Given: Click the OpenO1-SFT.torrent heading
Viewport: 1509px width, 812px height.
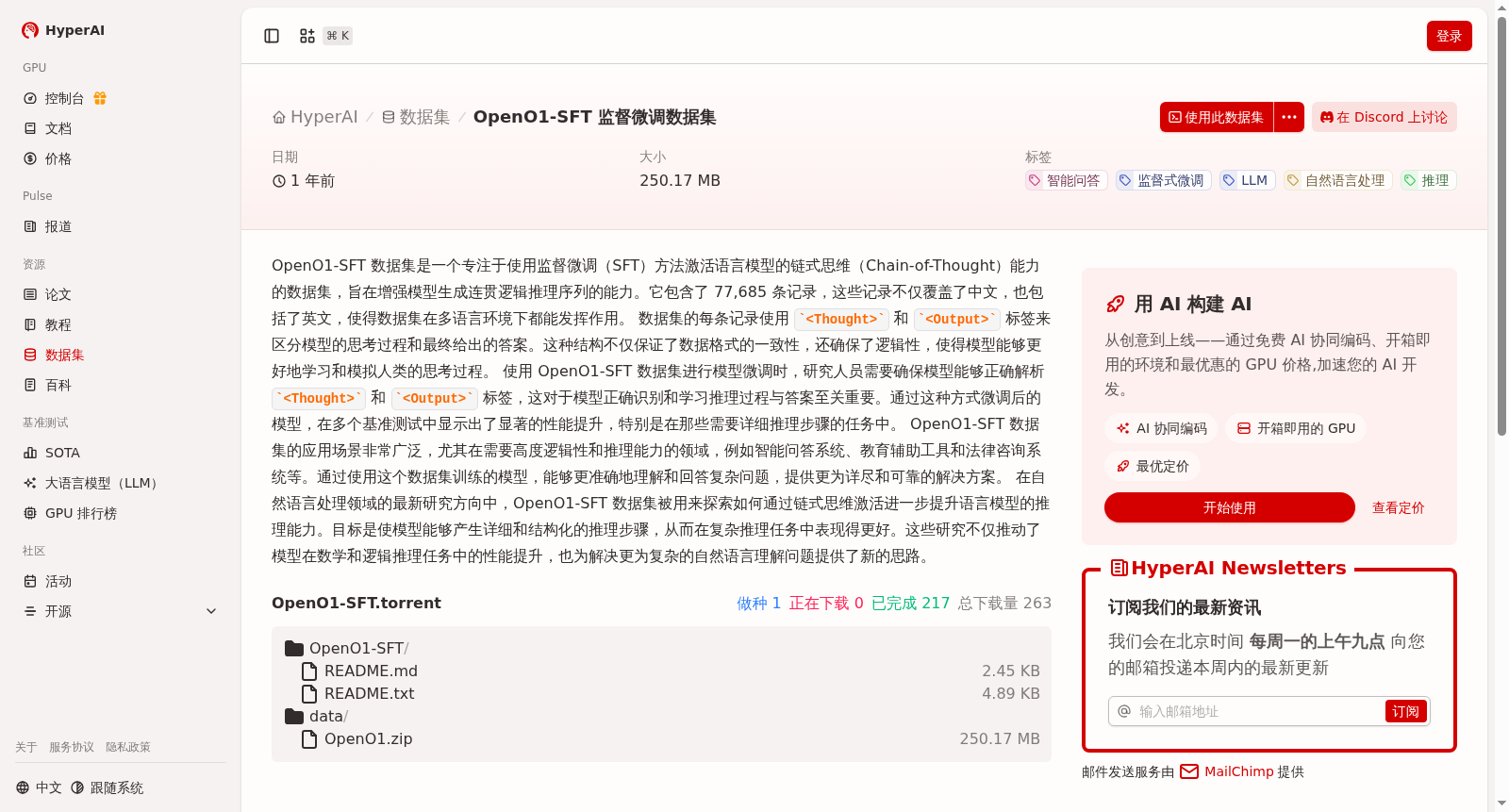Looking at the screenshot, I should pyautogui.click(x=357, y=603).
